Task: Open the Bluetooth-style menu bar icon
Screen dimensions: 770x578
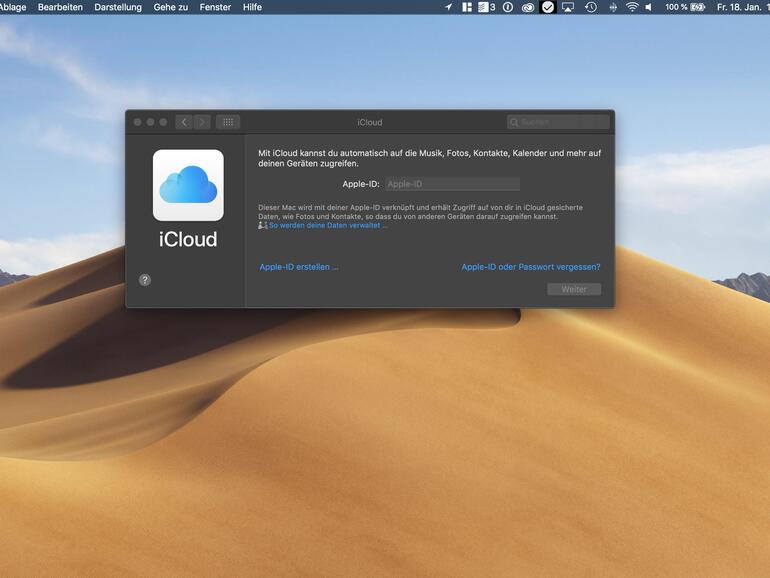Action: [613, 7]
